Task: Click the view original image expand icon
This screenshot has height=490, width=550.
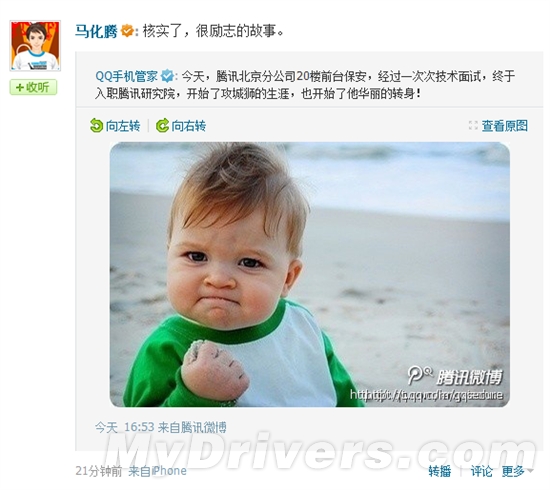Action: pyautogui.click(x=473, y=126)
